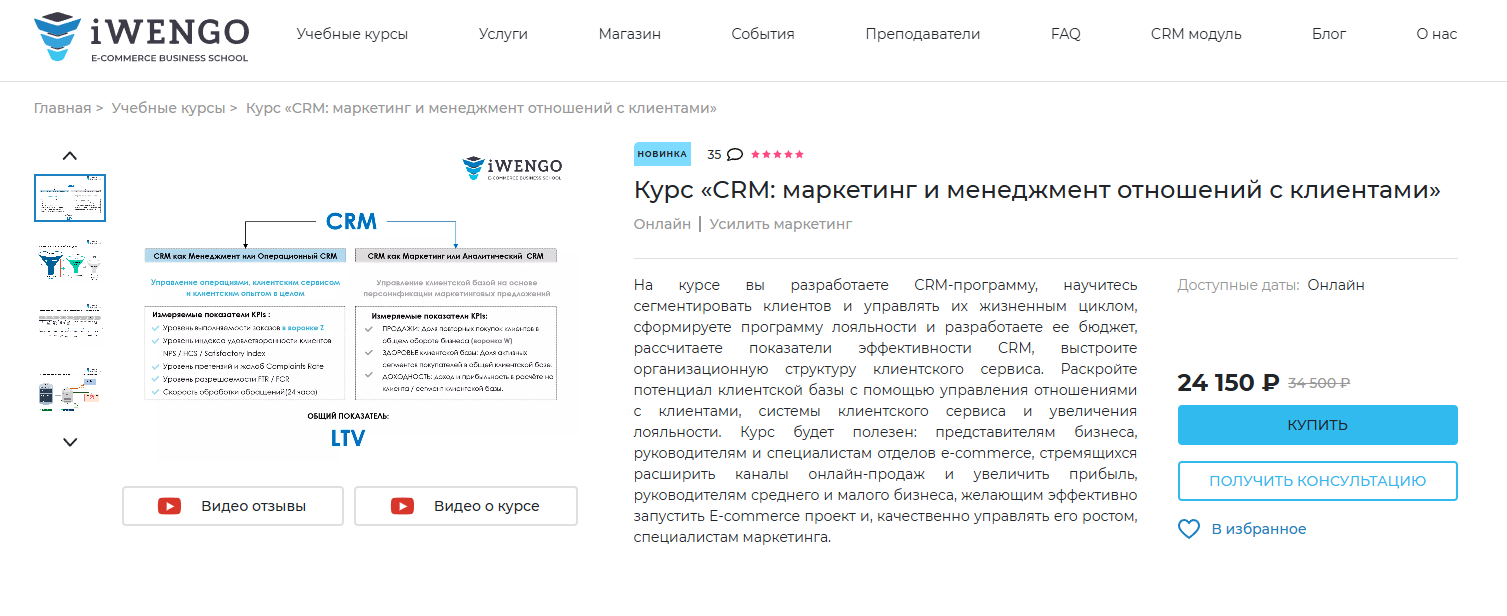Click the Усилить маркетинг category link

(x=780, y=224)
